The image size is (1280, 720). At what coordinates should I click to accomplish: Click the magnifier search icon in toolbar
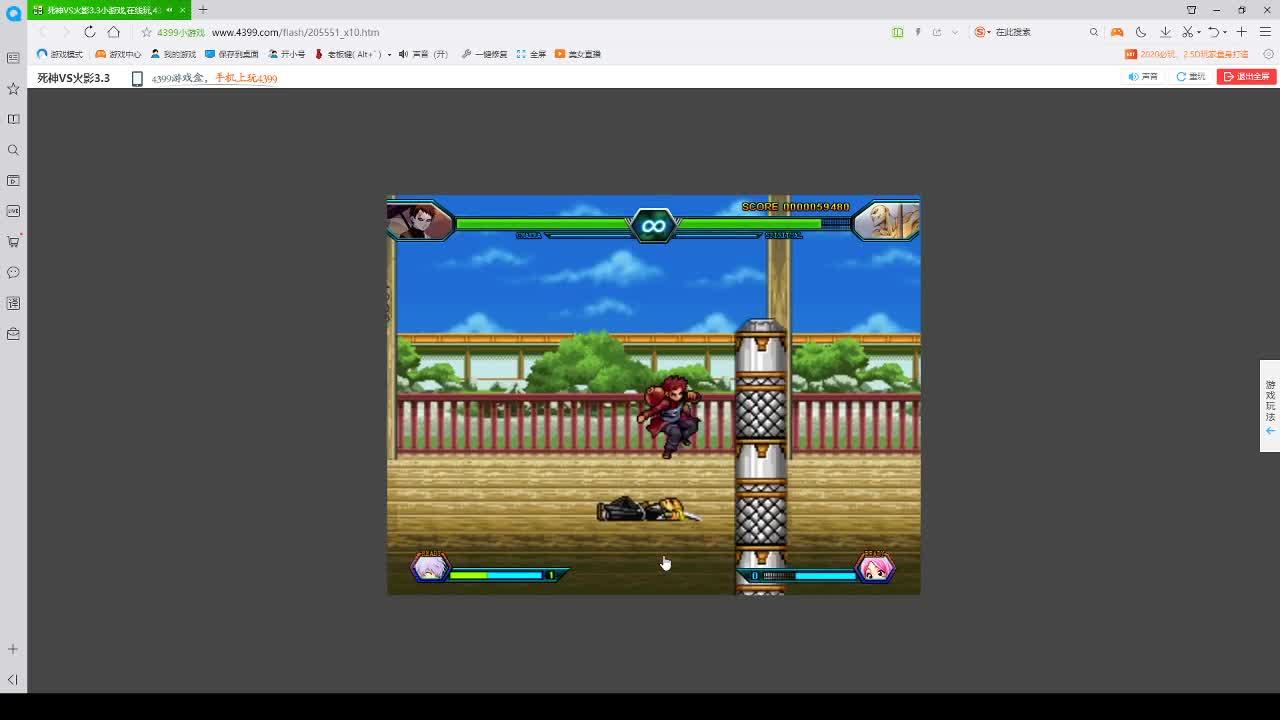pyautogui.click(x=1094, y=32)
